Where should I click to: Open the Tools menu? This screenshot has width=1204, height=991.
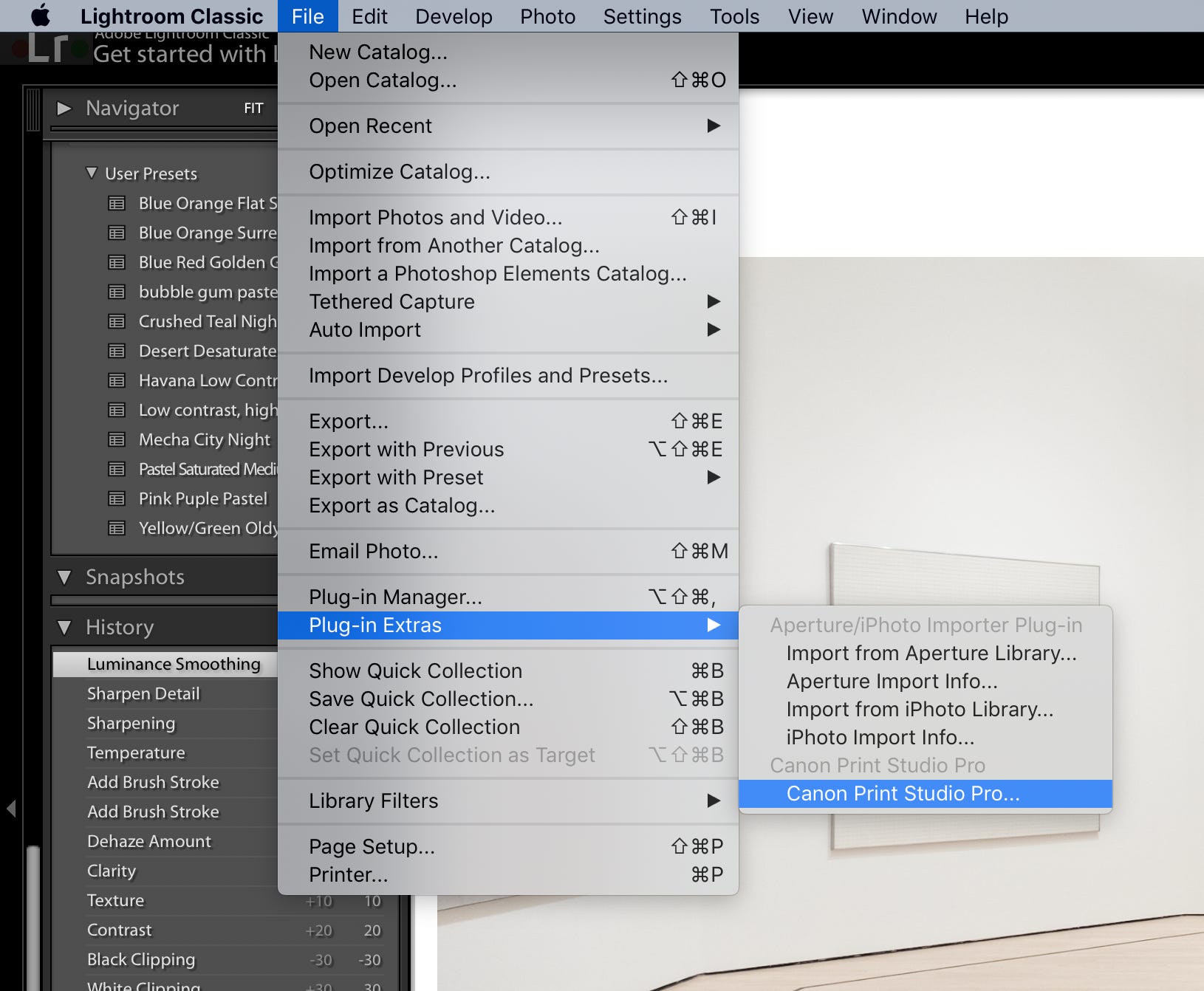[x=734, y=16]
